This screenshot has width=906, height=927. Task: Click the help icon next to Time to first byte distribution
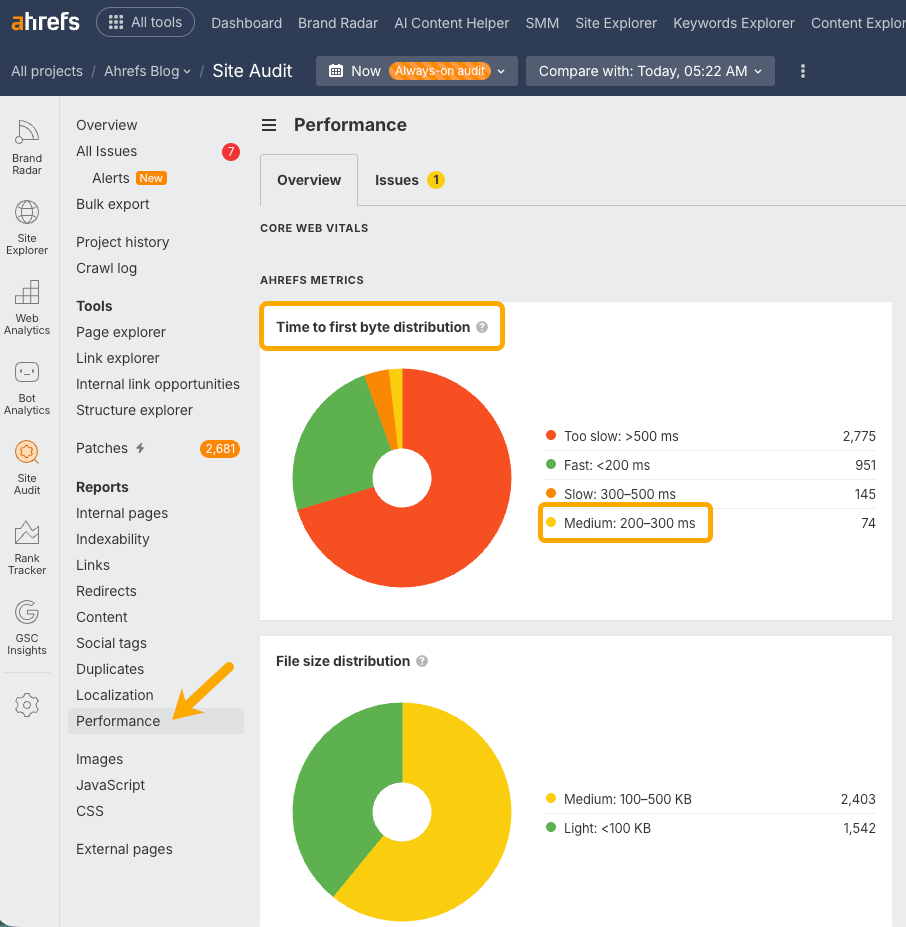click(482, 327)
